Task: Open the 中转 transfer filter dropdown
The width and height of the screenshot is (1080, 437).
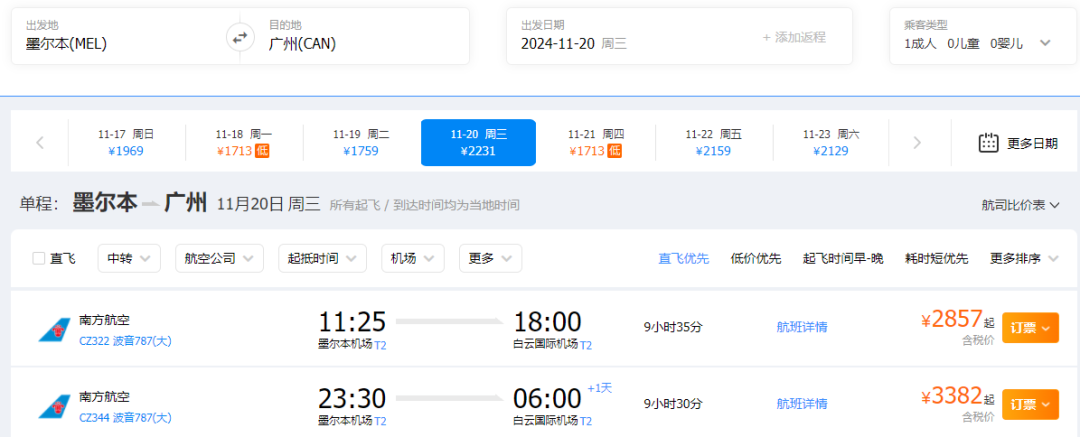Action: (x=129, y=258)
